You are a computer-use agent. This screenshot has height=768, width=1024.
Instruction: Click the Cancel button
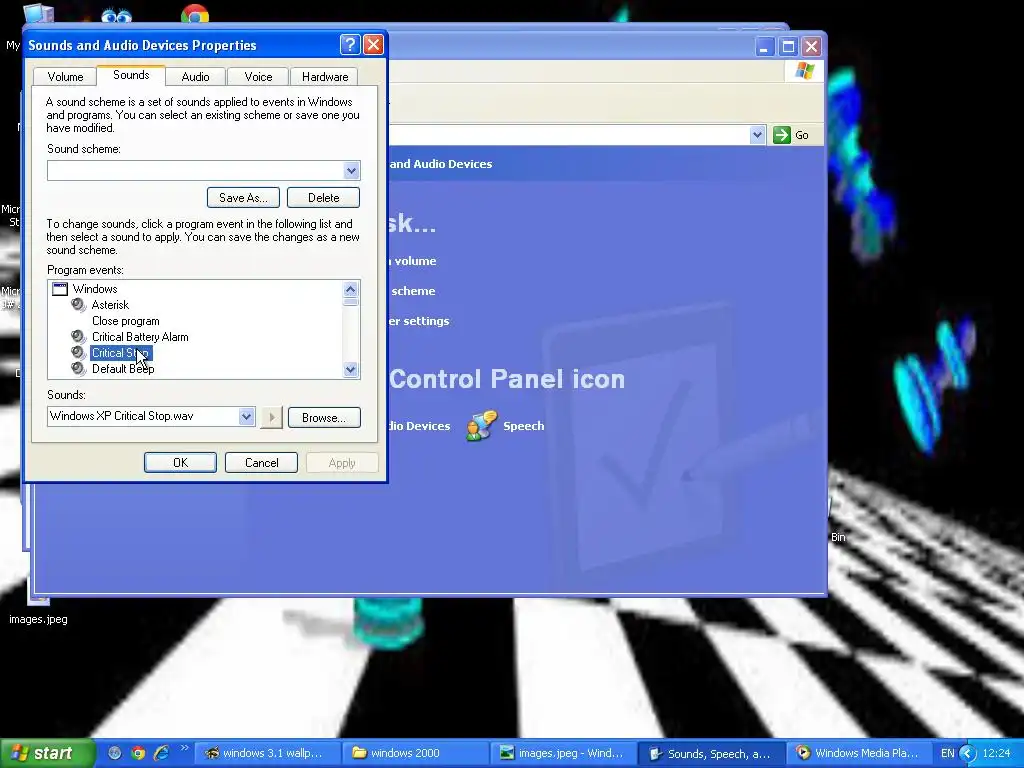261,462
